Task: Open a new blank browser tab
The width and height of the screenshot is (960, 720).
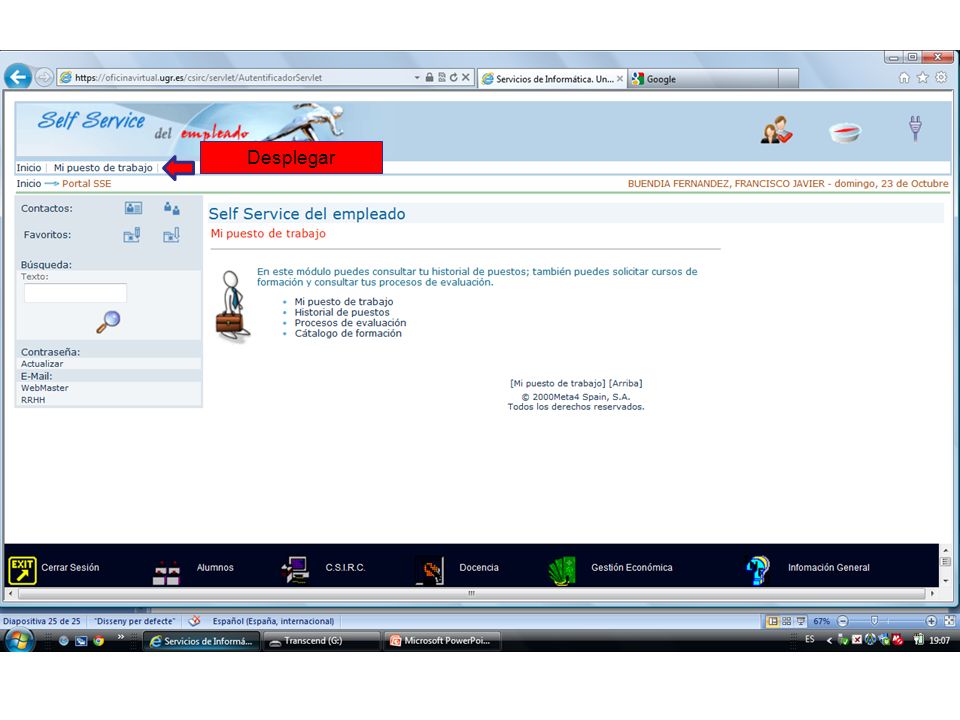Action: [x=788, y=79]
